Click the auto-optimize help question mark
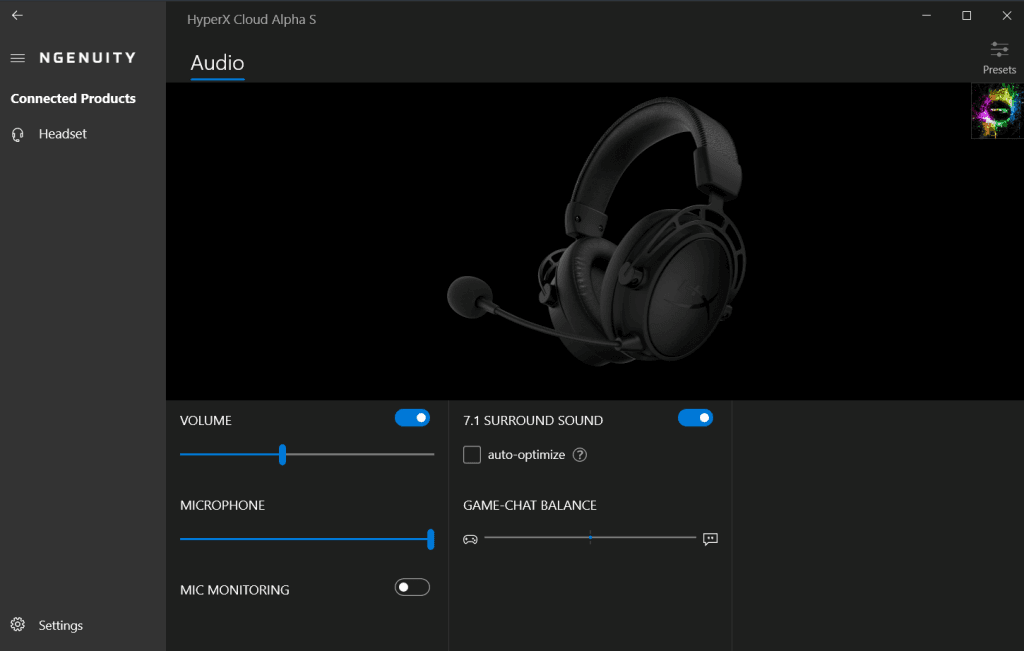Screen dimensions: 1024x651 (x=580, y=455)
